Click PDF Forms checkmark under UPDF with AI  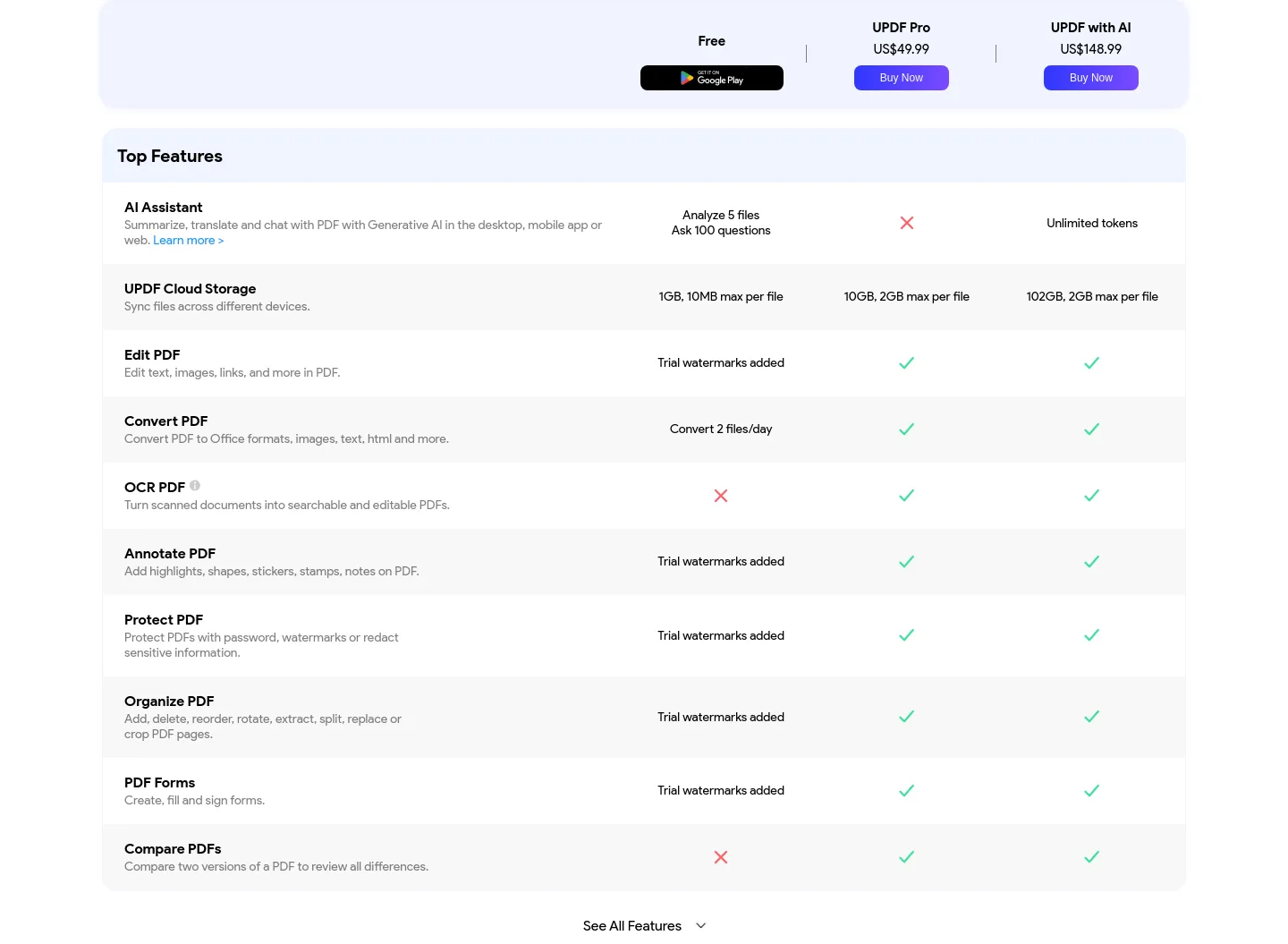[1092, 790]
